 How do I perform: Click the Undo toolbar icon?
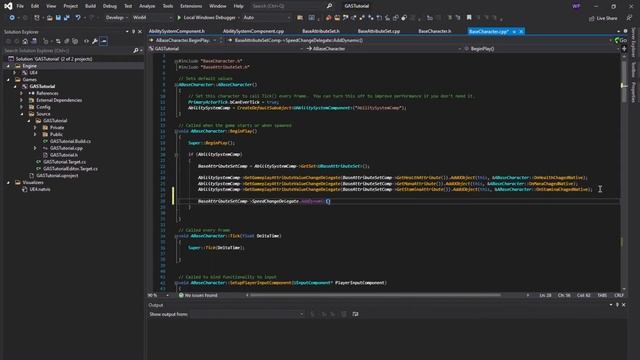[78, 18]
